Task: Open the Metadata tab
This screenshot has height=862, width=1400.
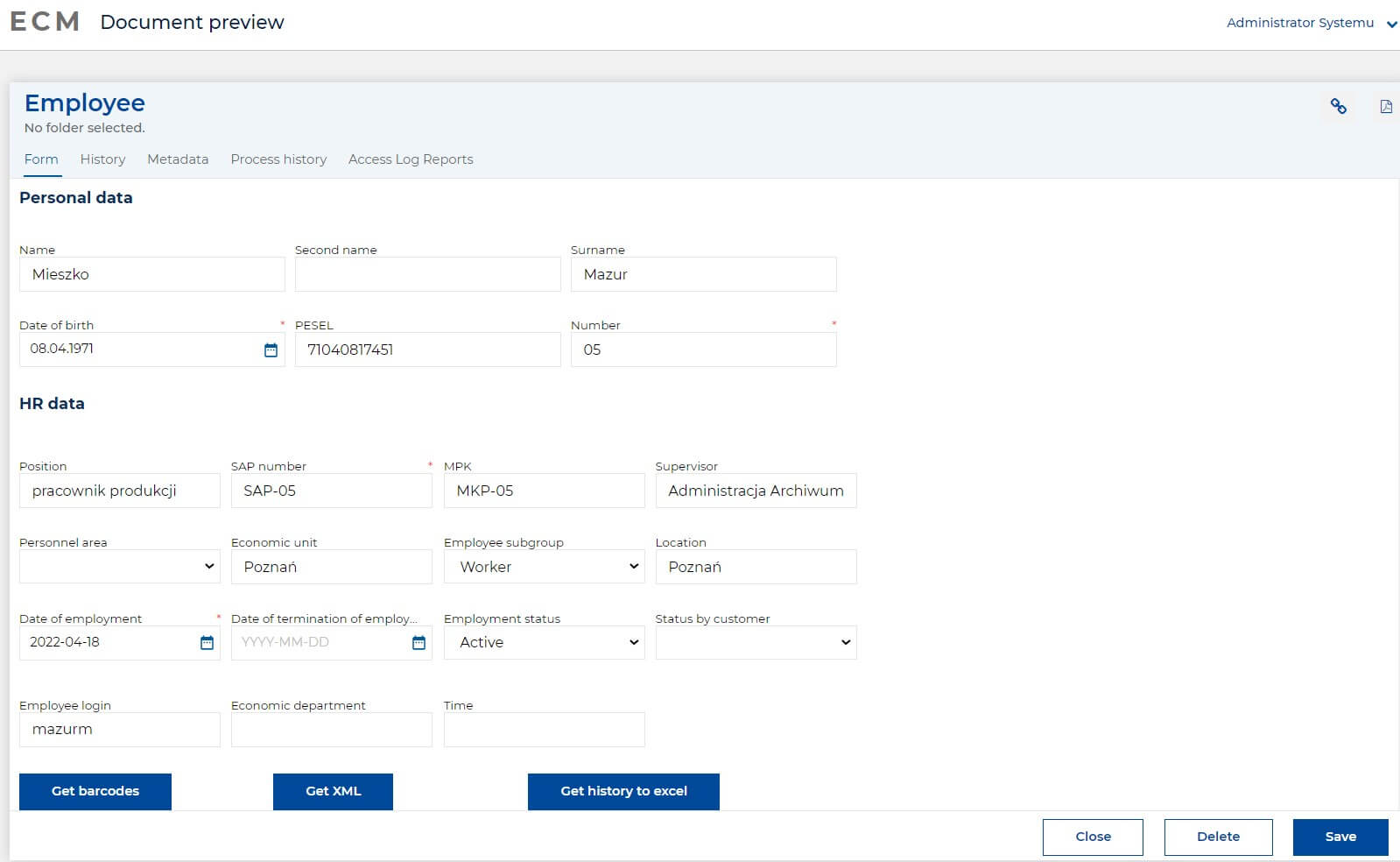Action: [178, 159]
